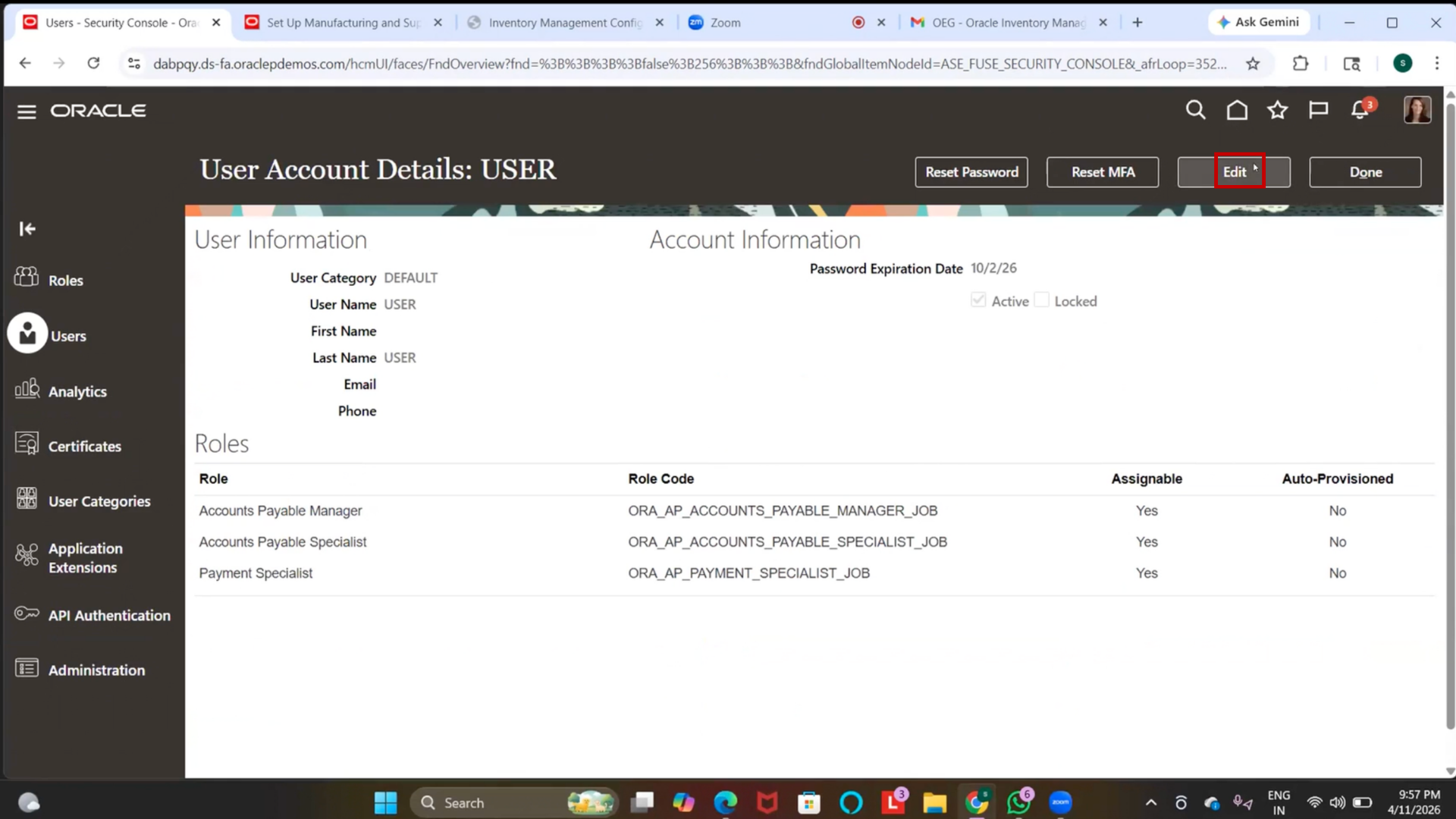The width and height of the screenshot is (1456, 819).
Task: Open File Explorer from taskbar
Action: point(934,802)
